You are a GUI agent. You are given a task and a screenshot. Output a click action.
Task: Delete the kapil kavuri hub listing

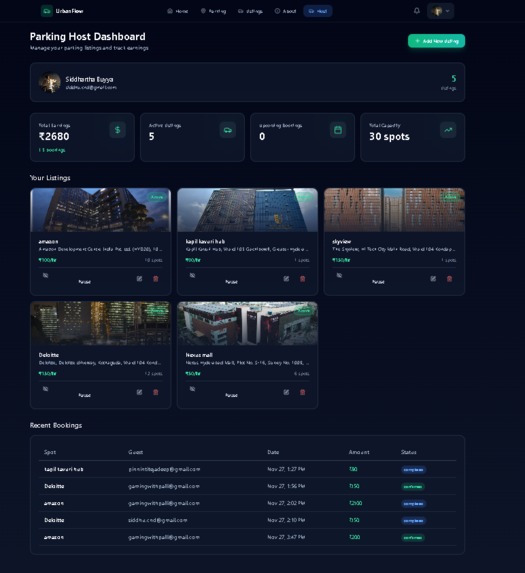tap(303, 279)
